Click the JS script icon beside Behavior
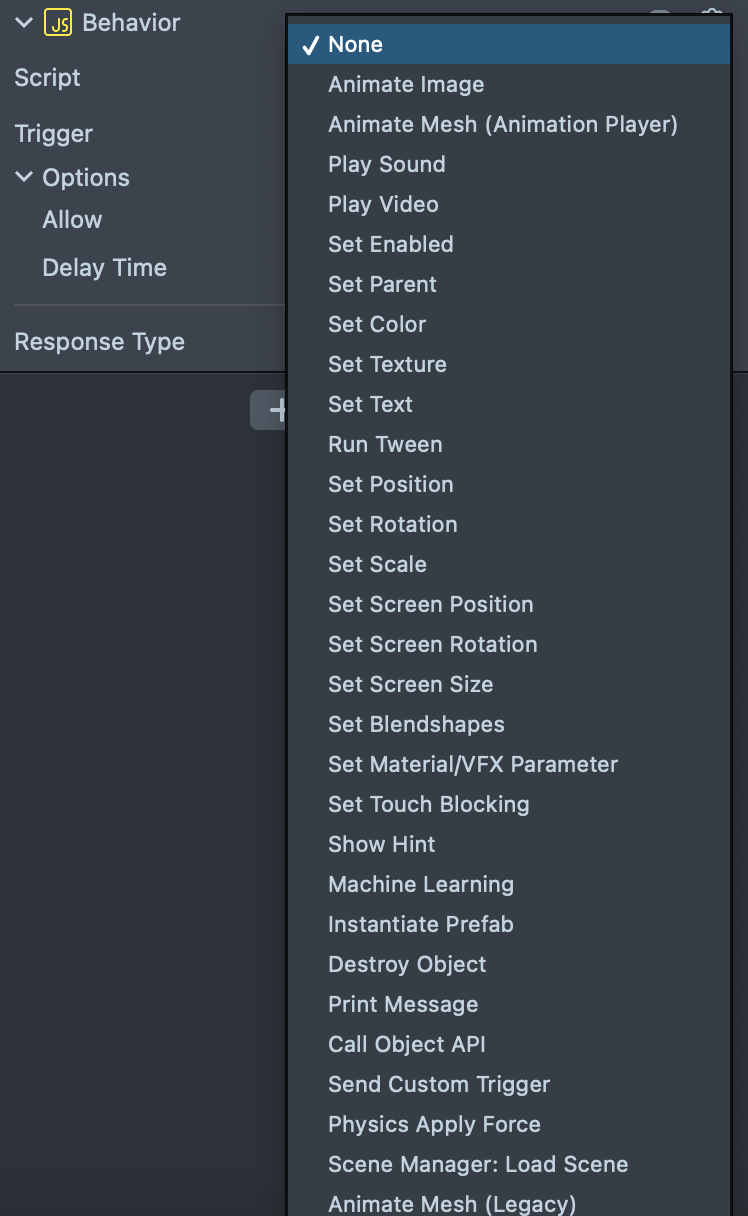Viewport: 748px width, 1216px height. 58,23
